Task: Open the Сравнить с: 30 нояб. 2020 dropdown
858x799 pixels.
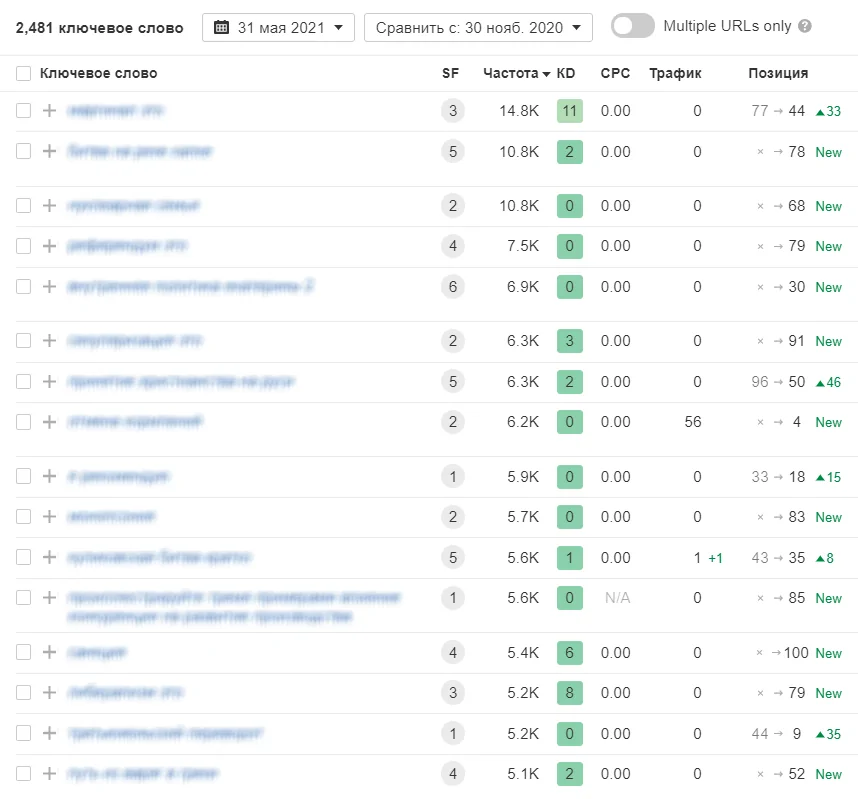Action: click(x=477, y=28)
